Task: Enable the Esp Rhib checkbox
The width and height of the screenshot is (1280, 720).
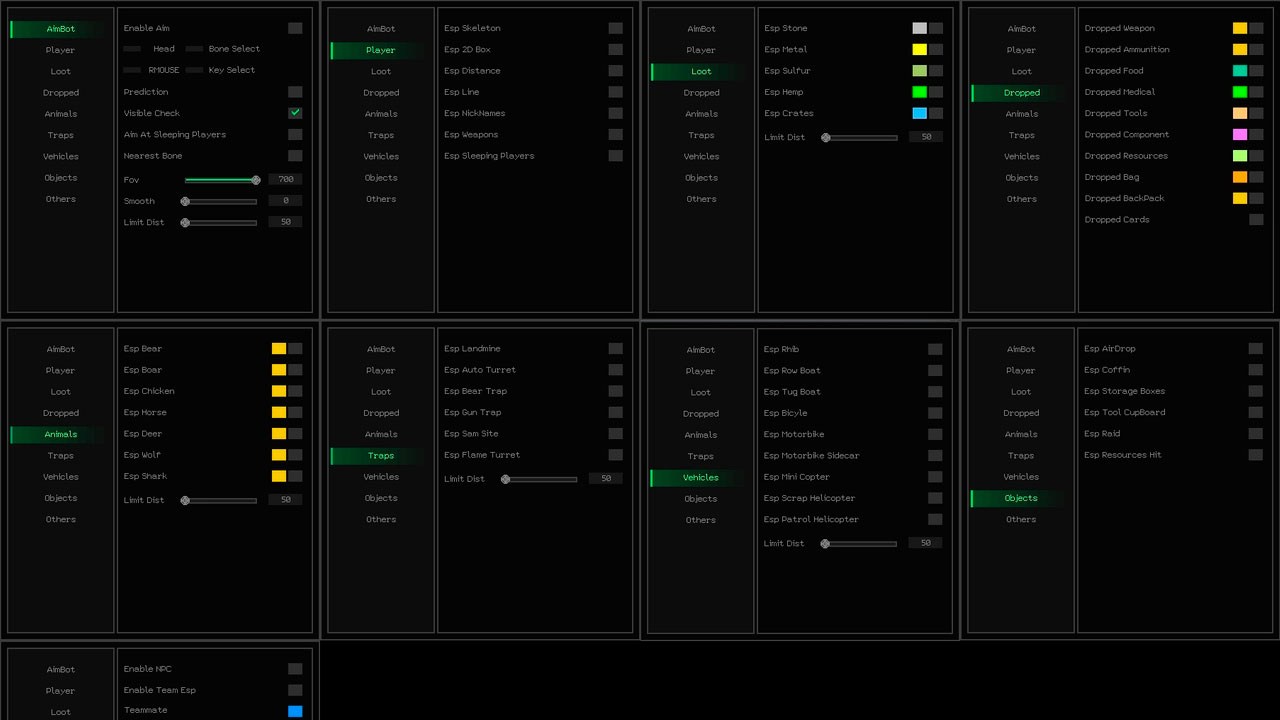Action: pos(935,349)
